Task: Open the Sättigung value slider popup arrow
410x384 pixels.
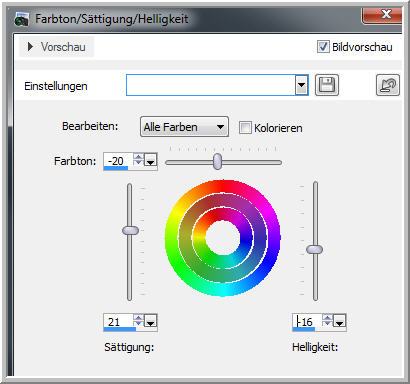Action: tap(151, 321)
